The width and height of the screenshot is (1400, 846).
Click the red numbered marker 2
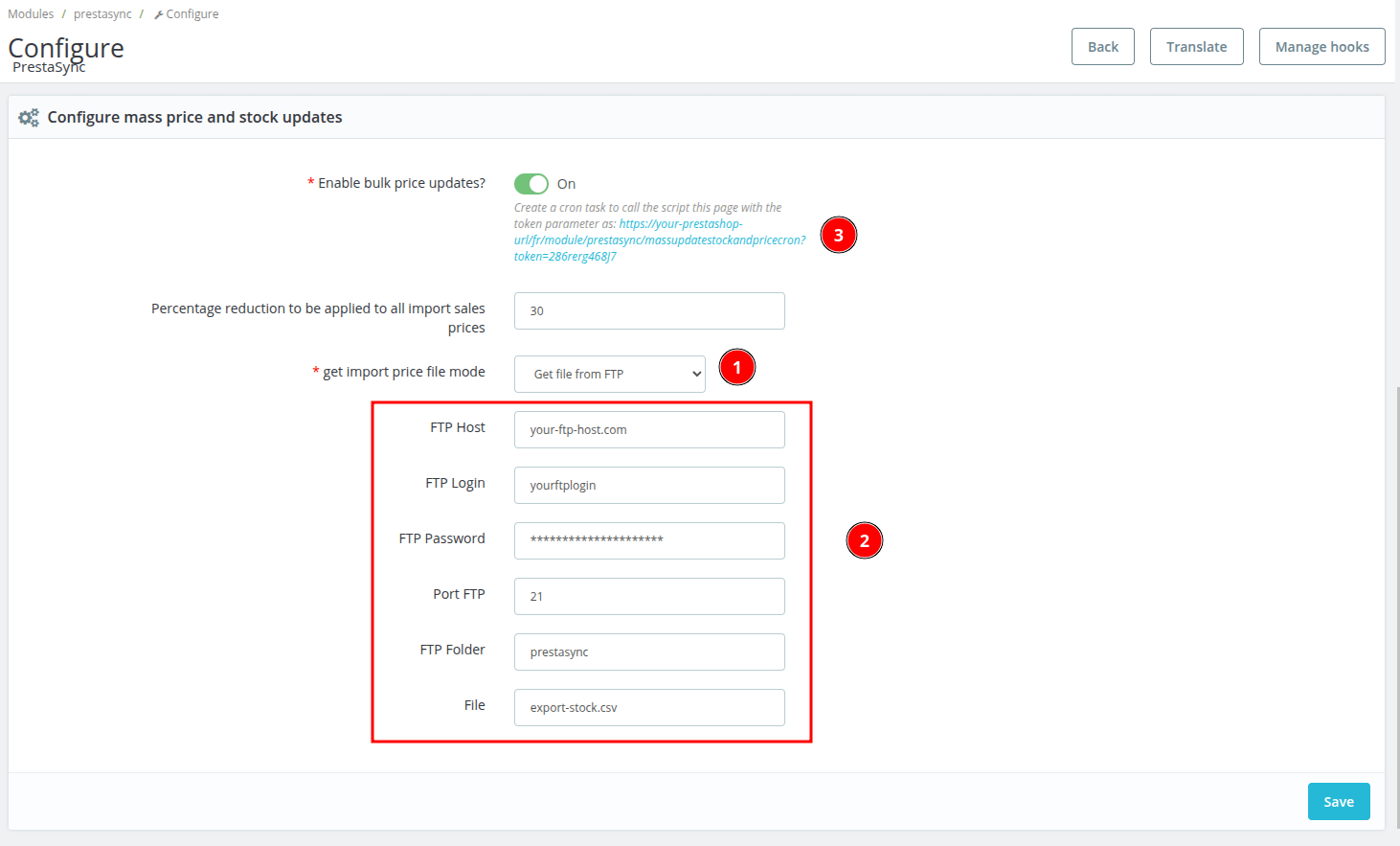(864, 541)
